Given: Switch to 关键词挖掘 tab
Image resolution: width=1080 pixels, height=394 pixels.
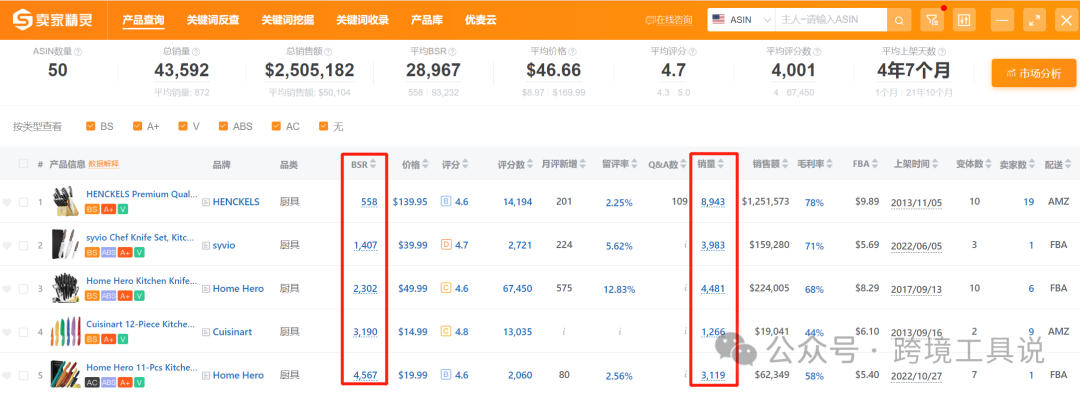Looking at the screenshot, I should 287,20.
